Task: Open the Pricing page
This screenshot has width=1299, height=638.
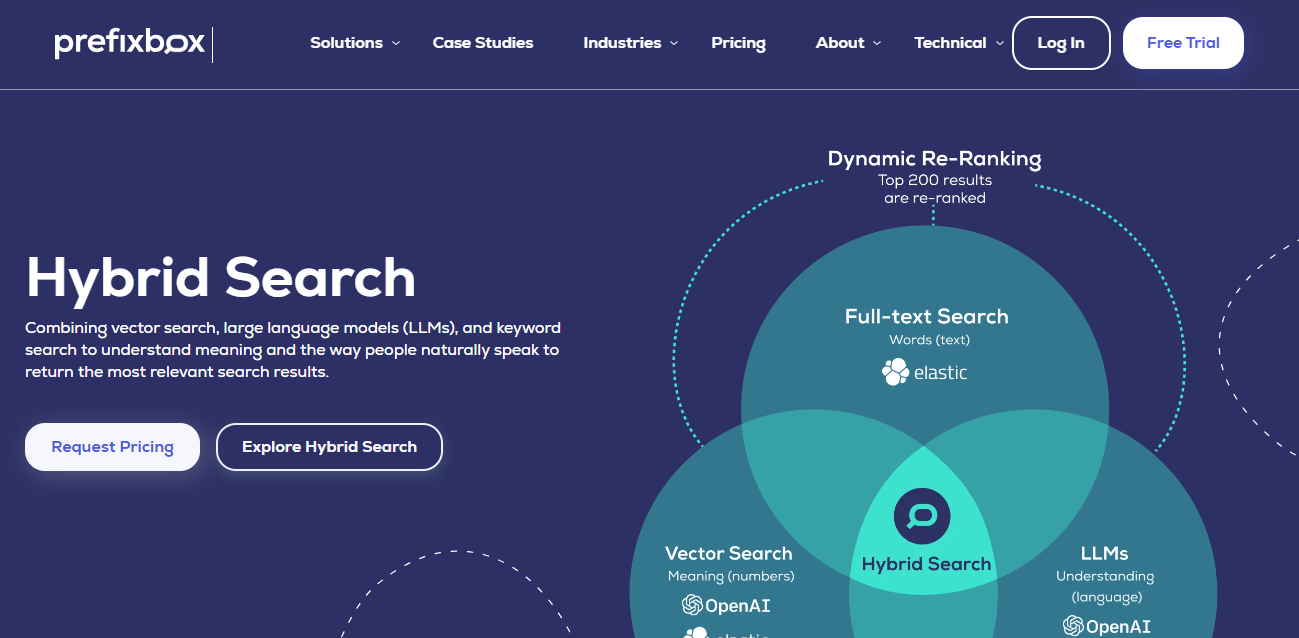Action: pyautogui.click(x=738, y=43)
